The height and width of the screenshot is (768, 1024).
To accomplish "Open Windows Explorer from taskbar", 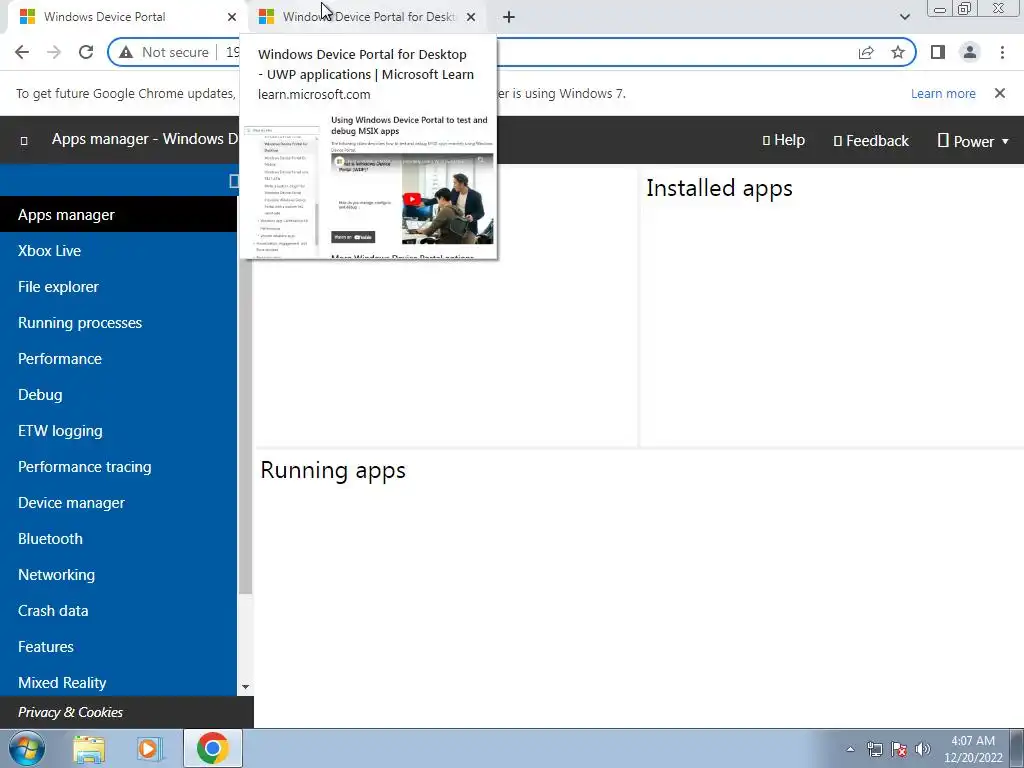I will (89, 748).
